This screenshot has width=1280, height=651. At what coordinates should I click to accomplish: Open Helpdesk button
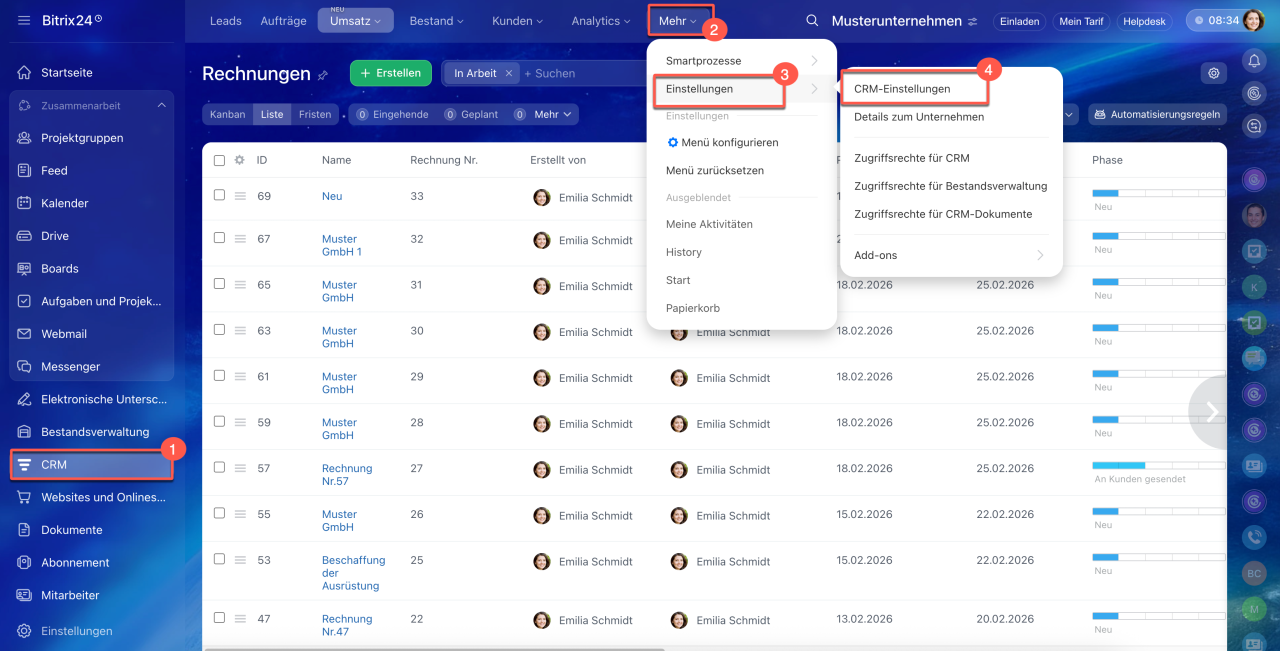click(1145, 21)
